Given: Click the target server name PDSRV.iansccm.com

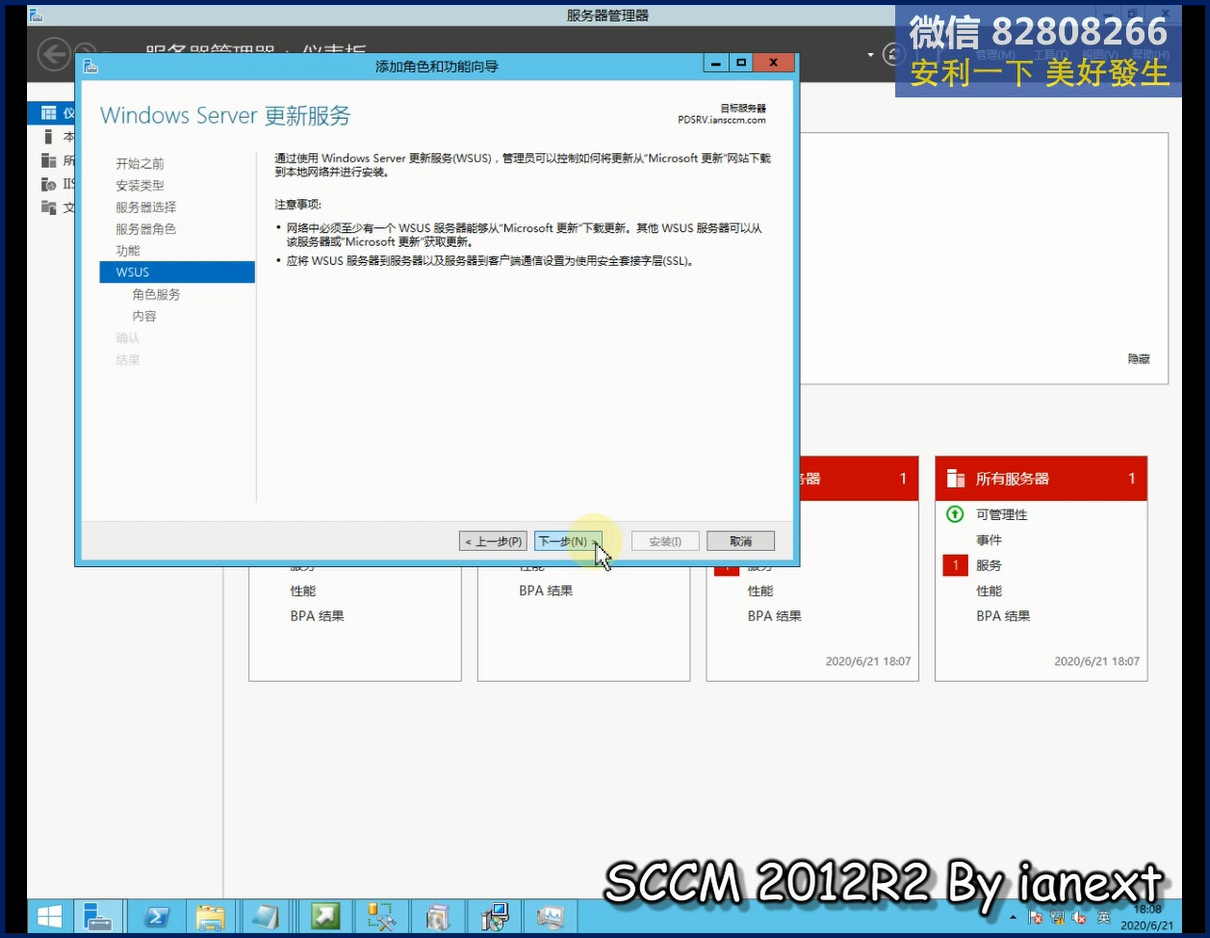Looking at the screenshot, I should point(721,120).
